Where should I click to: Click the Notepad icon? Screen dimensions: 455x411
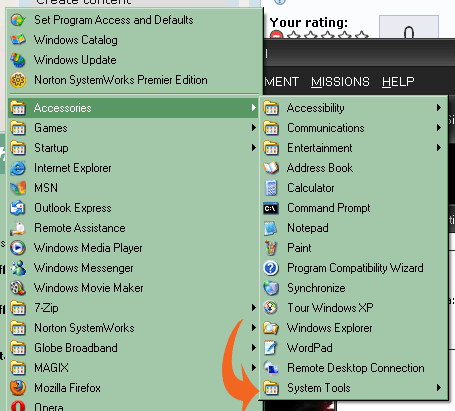[271, 228]
